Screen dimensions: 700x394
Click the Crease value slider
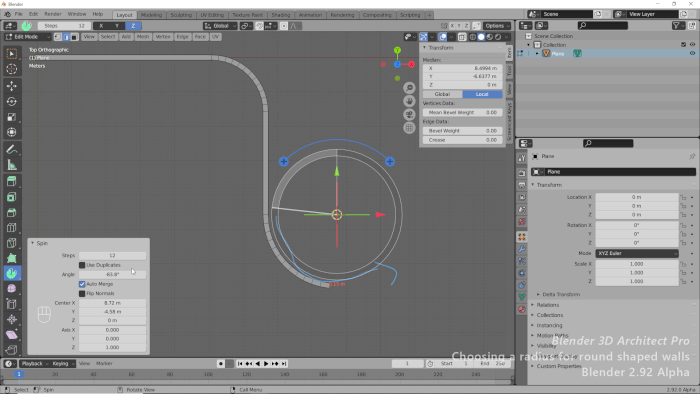462,140
